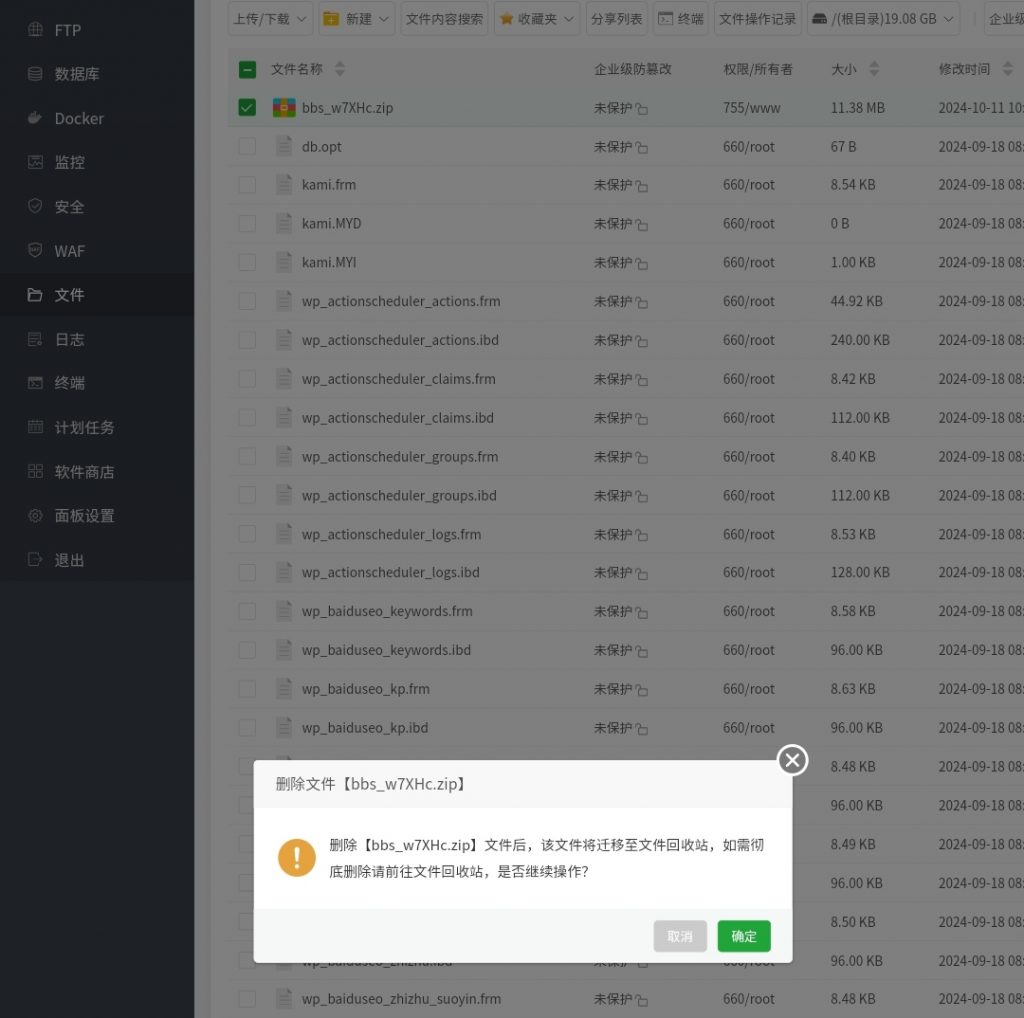Confirm deletion with the 确定 button

[x=744, y=937]
